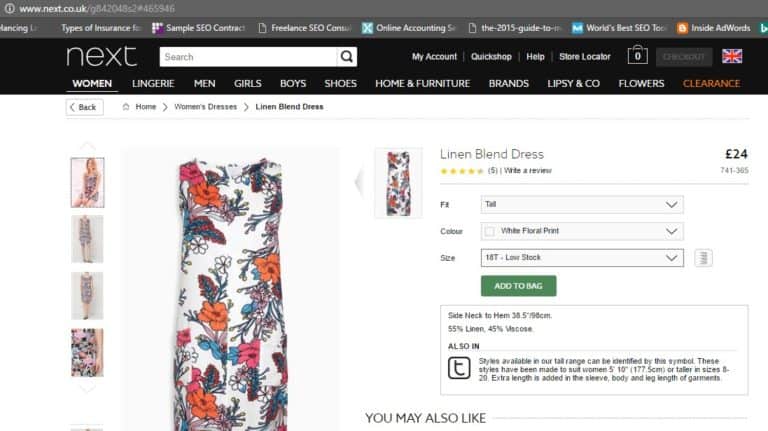Click the thumbnail down arrow
Image resolution: width=768 pixels, height=431 pixels.
tap(87, 389)
